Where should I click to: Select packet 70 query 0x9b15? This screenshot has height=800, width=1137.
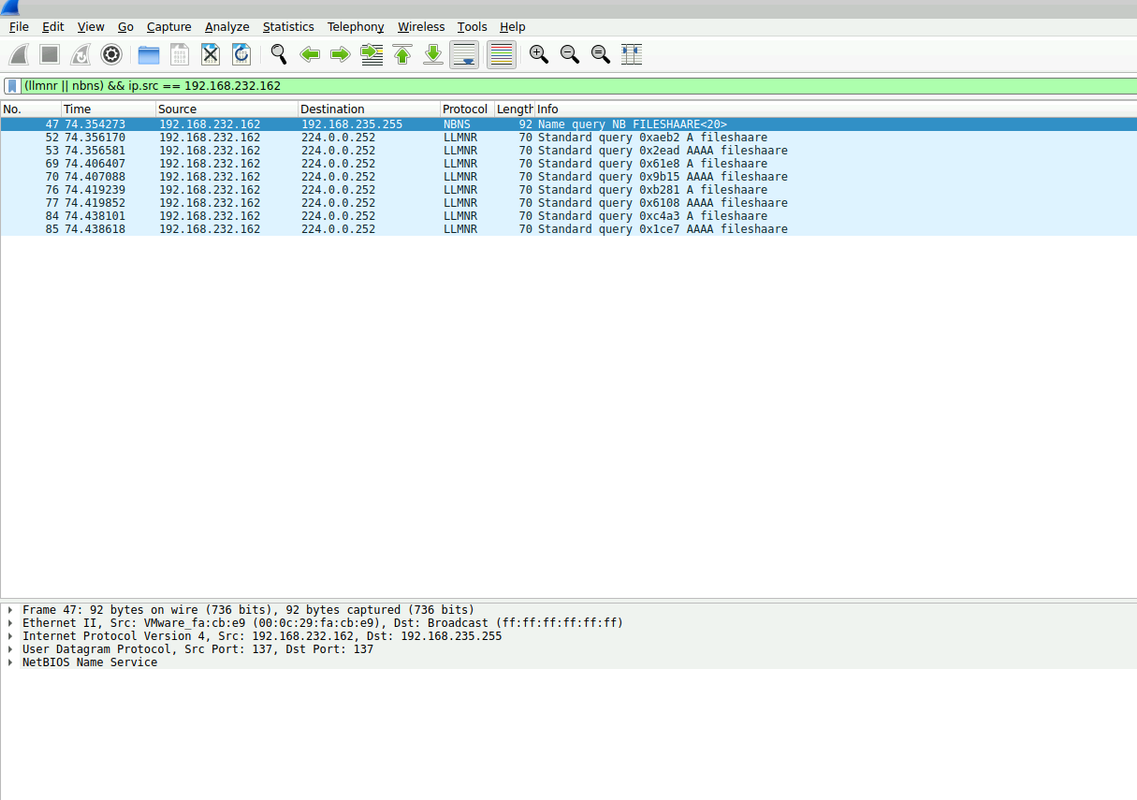[568, 176]
